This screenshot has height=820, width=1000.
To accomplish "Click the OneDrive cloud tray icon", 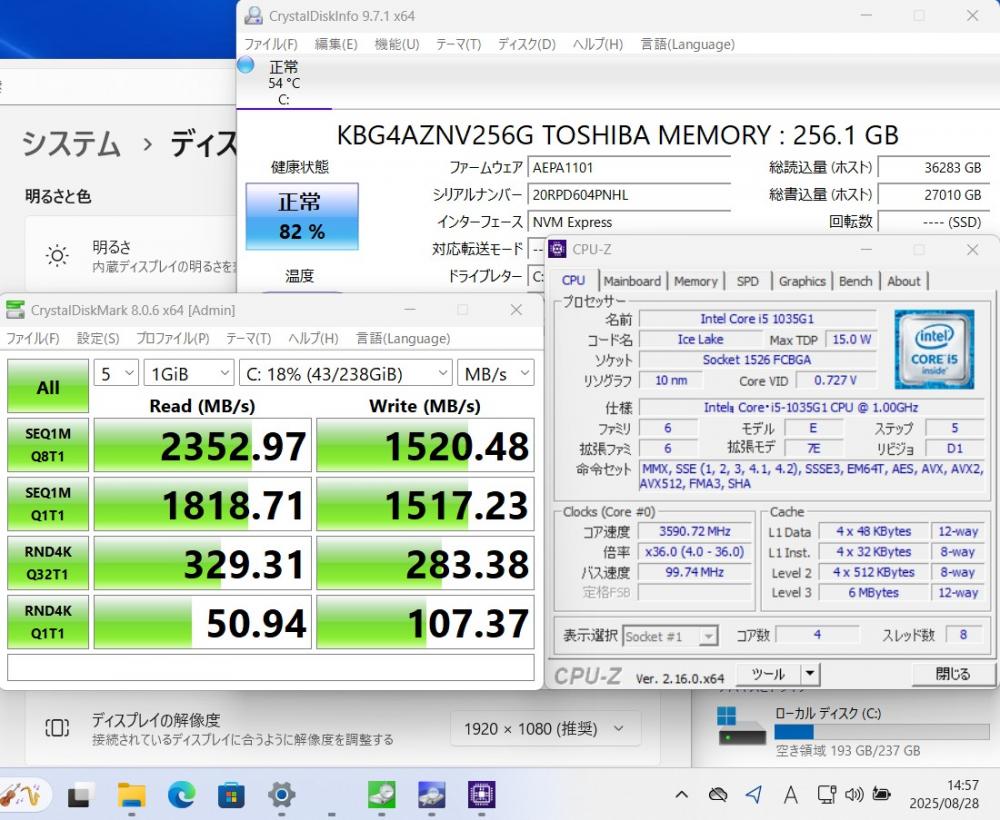I will [718, 794].
